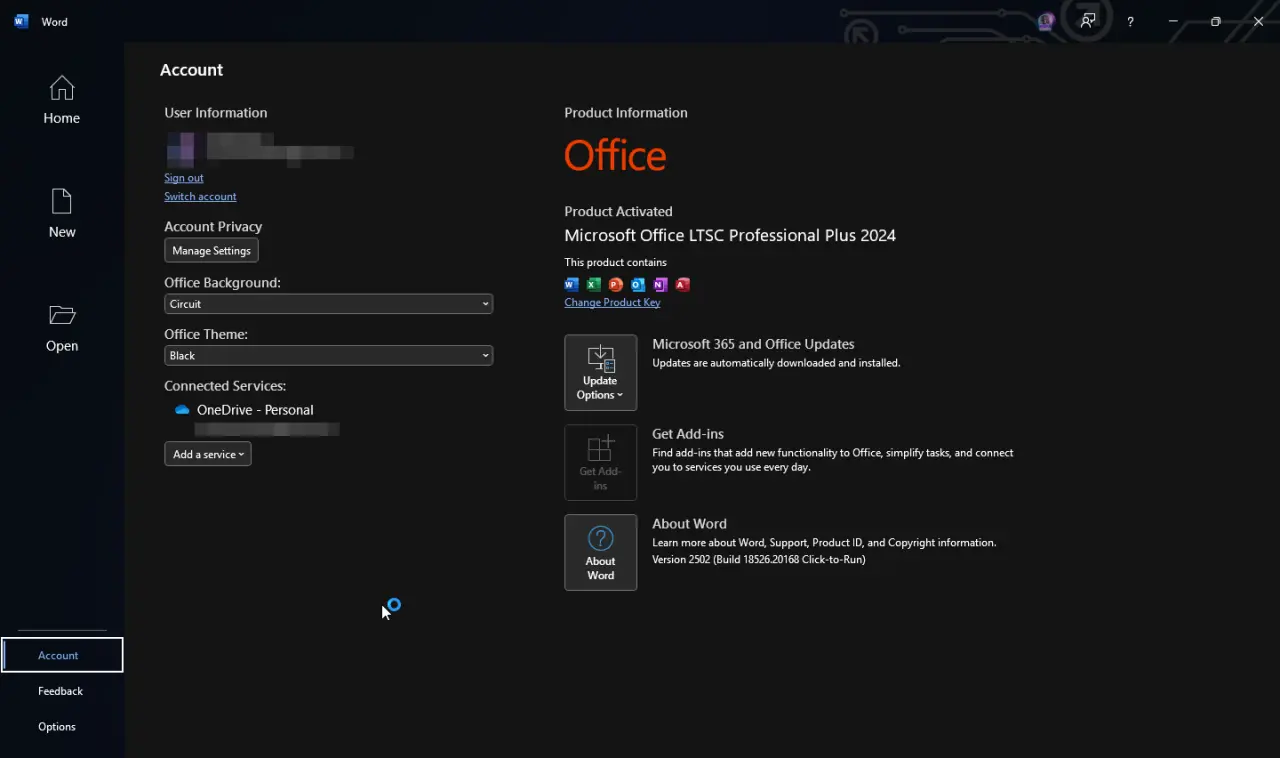Image resolution: width=1280 pixels, height=758 pixels.
Task: Click the Sign out link
Action: point(184,178)
